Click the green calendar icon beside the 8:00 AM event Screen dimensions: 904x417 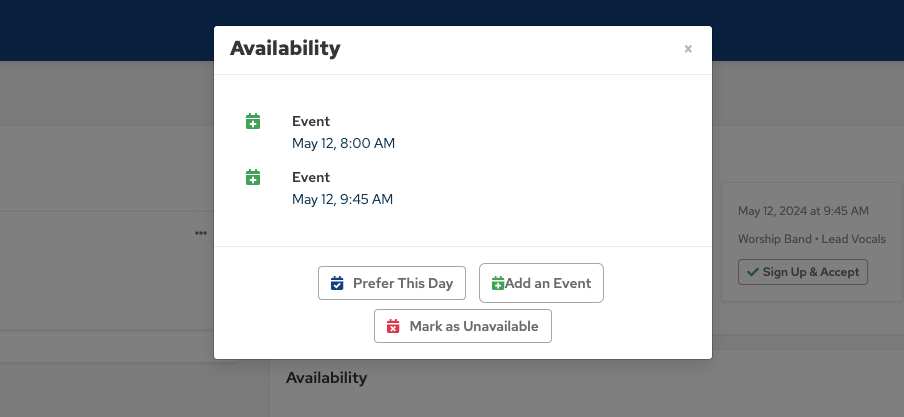click(253, 122)
